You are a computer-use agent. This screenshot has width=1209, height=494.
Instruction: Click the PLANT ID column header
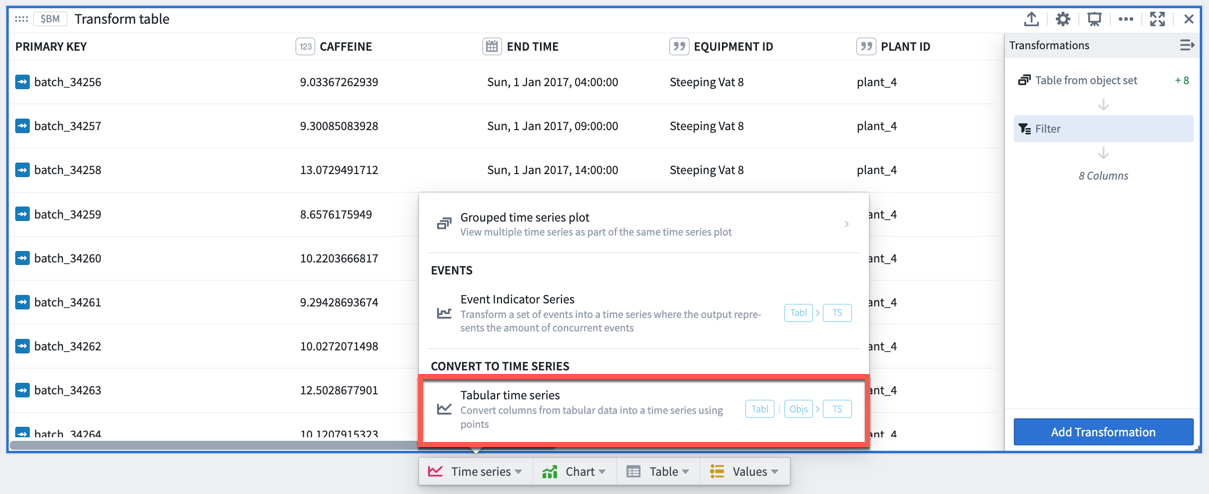(906, 46)
